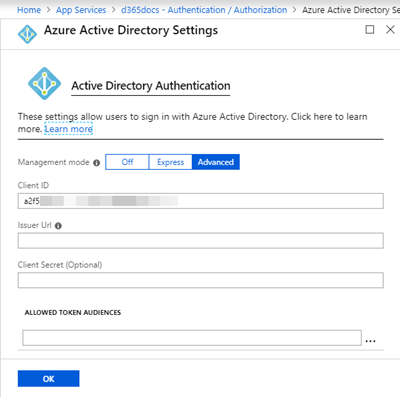Click the Azure Active Directory header icon
This screenshot has width=400, height=397.
coord(27,34)
